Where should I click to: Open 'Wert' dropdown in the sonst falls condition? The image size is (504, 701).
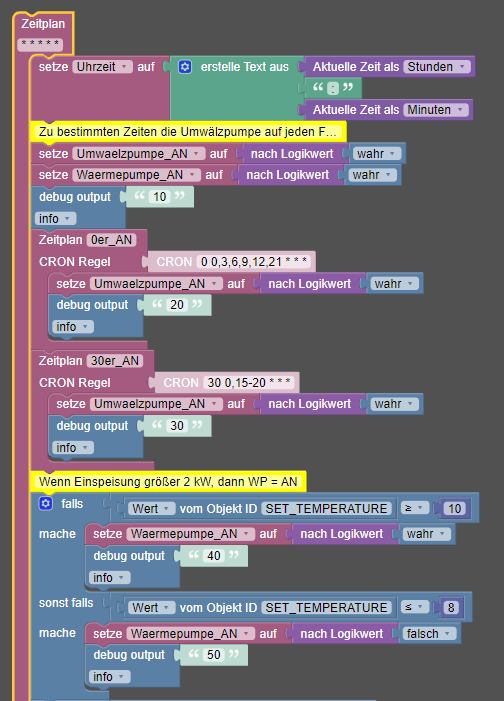click(151, 608)
